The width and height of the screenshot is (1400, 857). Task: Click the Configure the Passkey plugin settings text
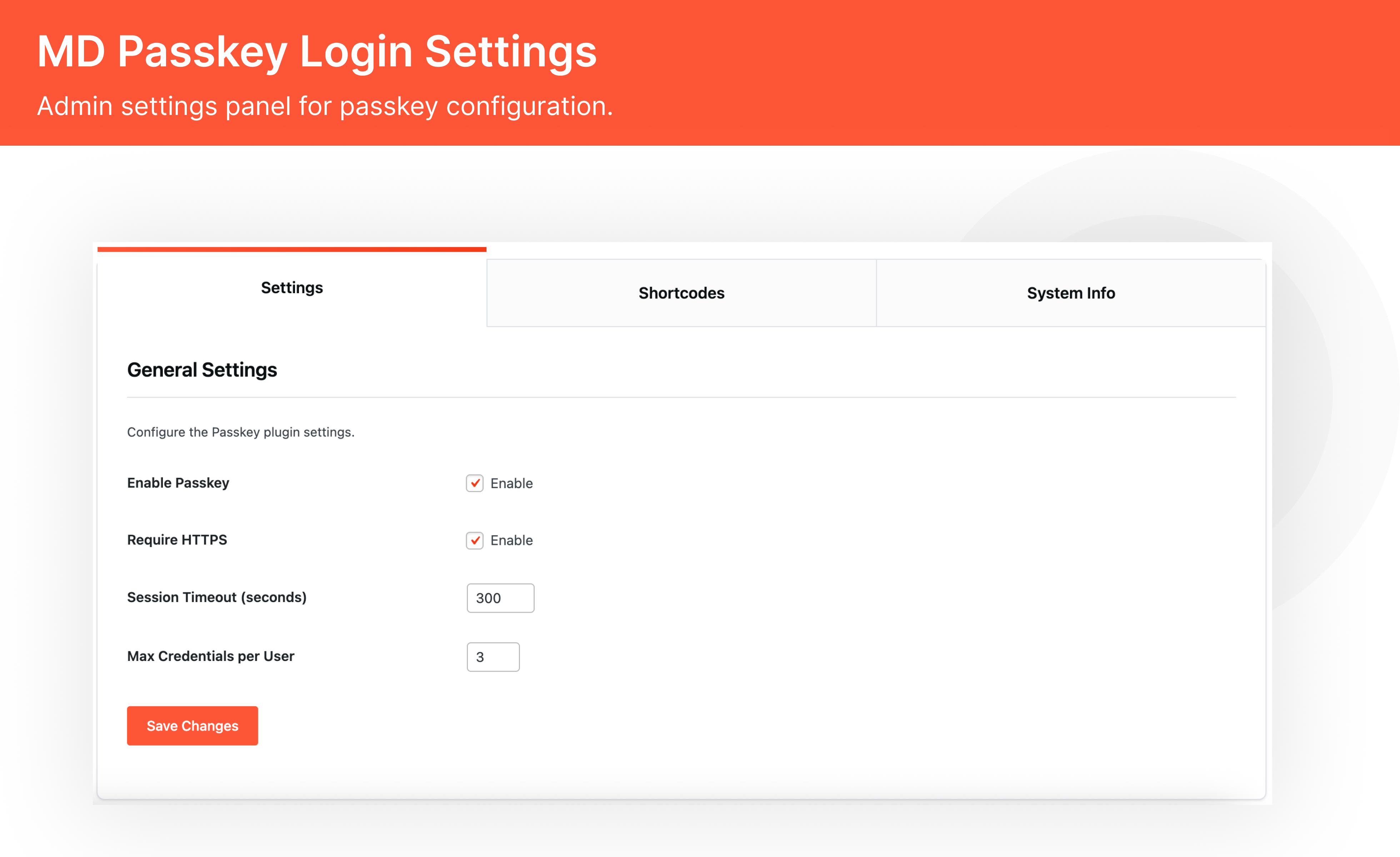point(240,432)
